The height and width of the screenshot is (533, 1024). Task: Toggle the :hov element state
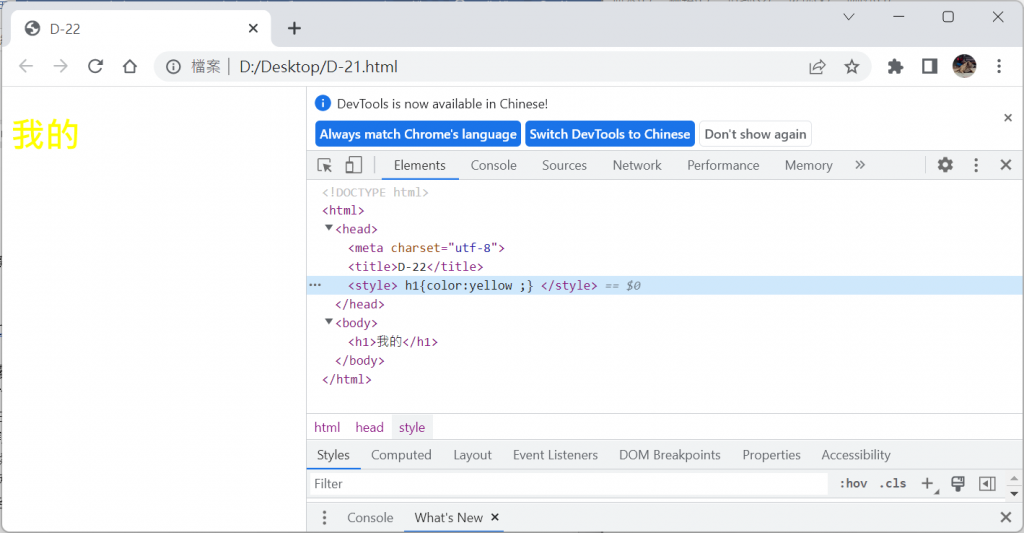coord(853,483)
